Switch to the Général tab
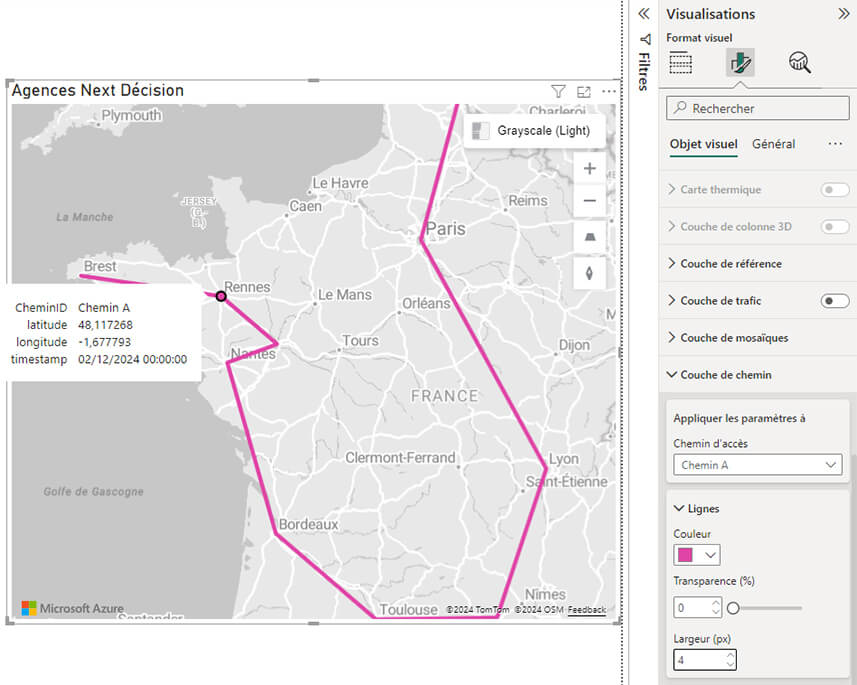Viewport: 857px width, 685px height. [x=773, y=143]
